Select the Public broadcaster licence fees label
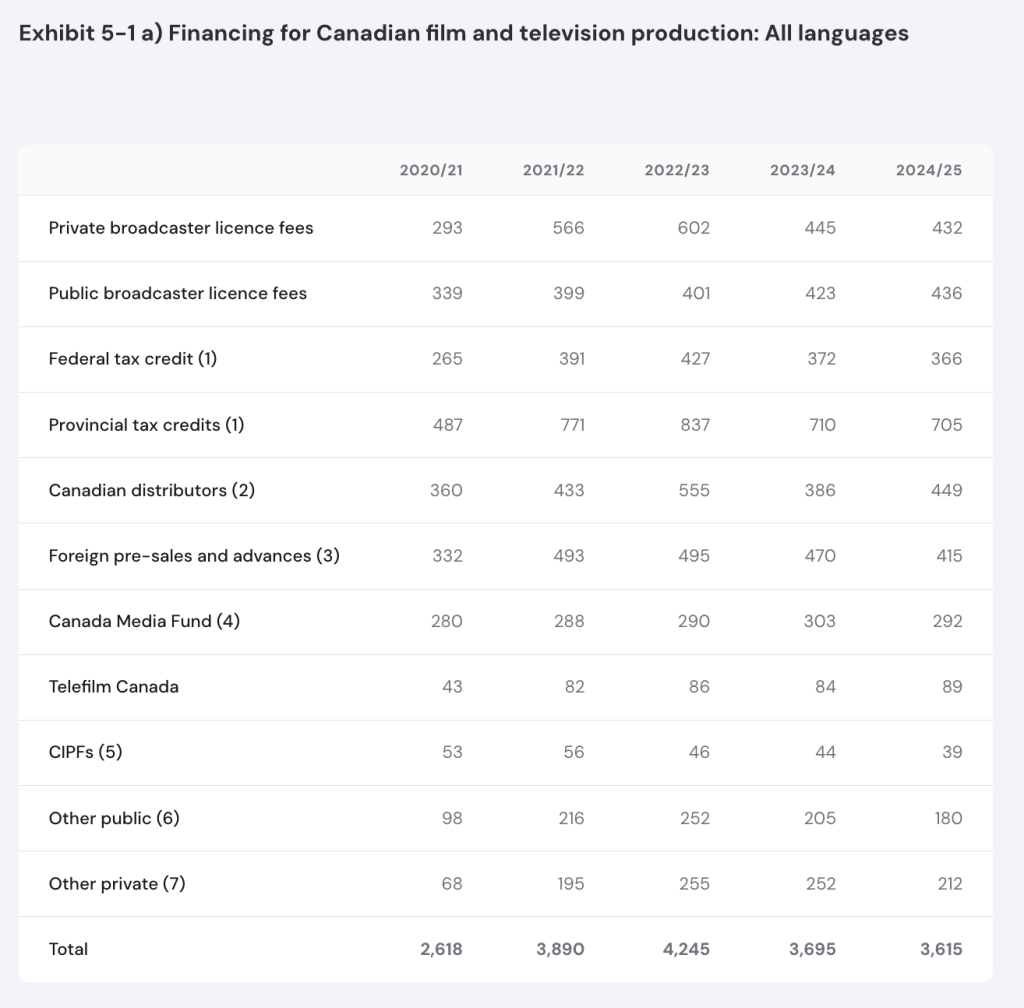The image size is (1024, 1008). coord(178,294)
